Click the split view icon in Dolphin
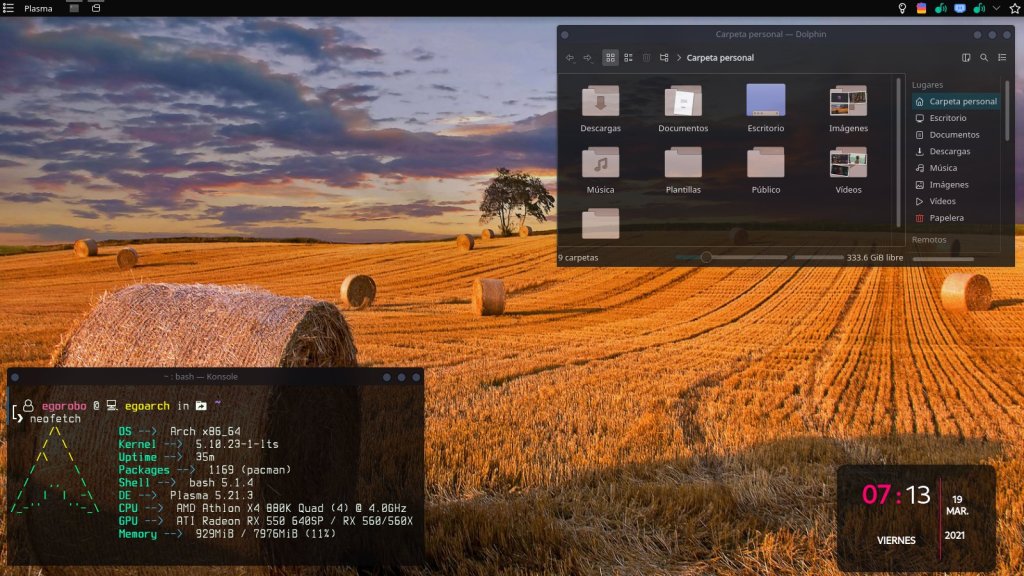Screen dimensions: 1024x576 coord(966,58)
